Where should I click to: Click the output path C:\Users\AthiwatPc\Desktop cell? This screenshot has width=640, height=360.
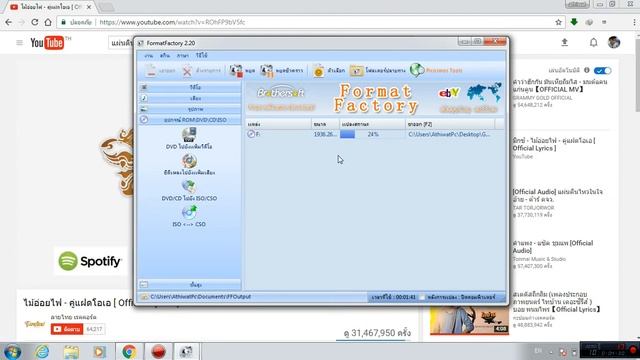click(449, 134)
